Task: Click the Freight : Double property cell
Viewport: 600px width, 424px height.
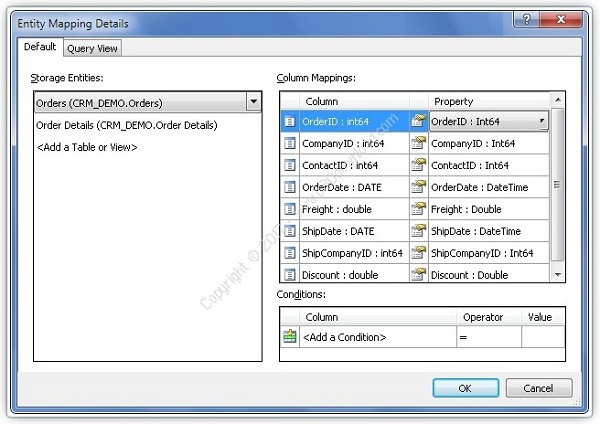Action: pos(489,209)
